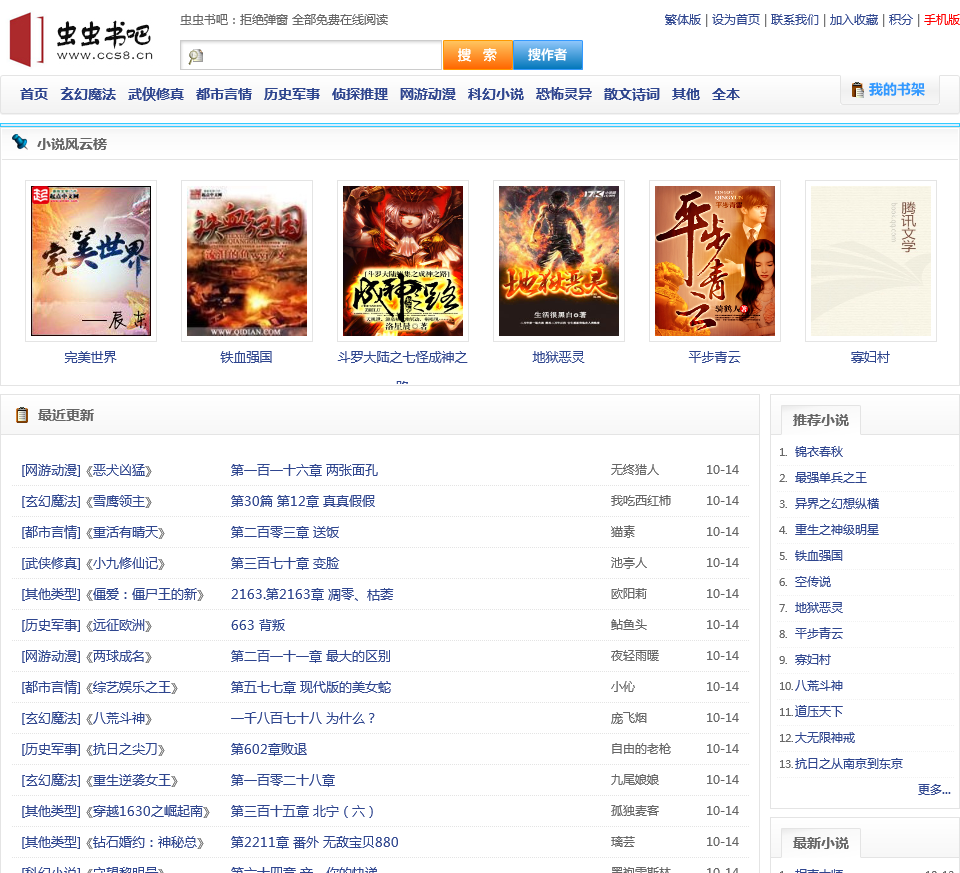
Task: Open chapter 第2211章 番外 无敌宝贝880
Action: (x=315, y=842)
